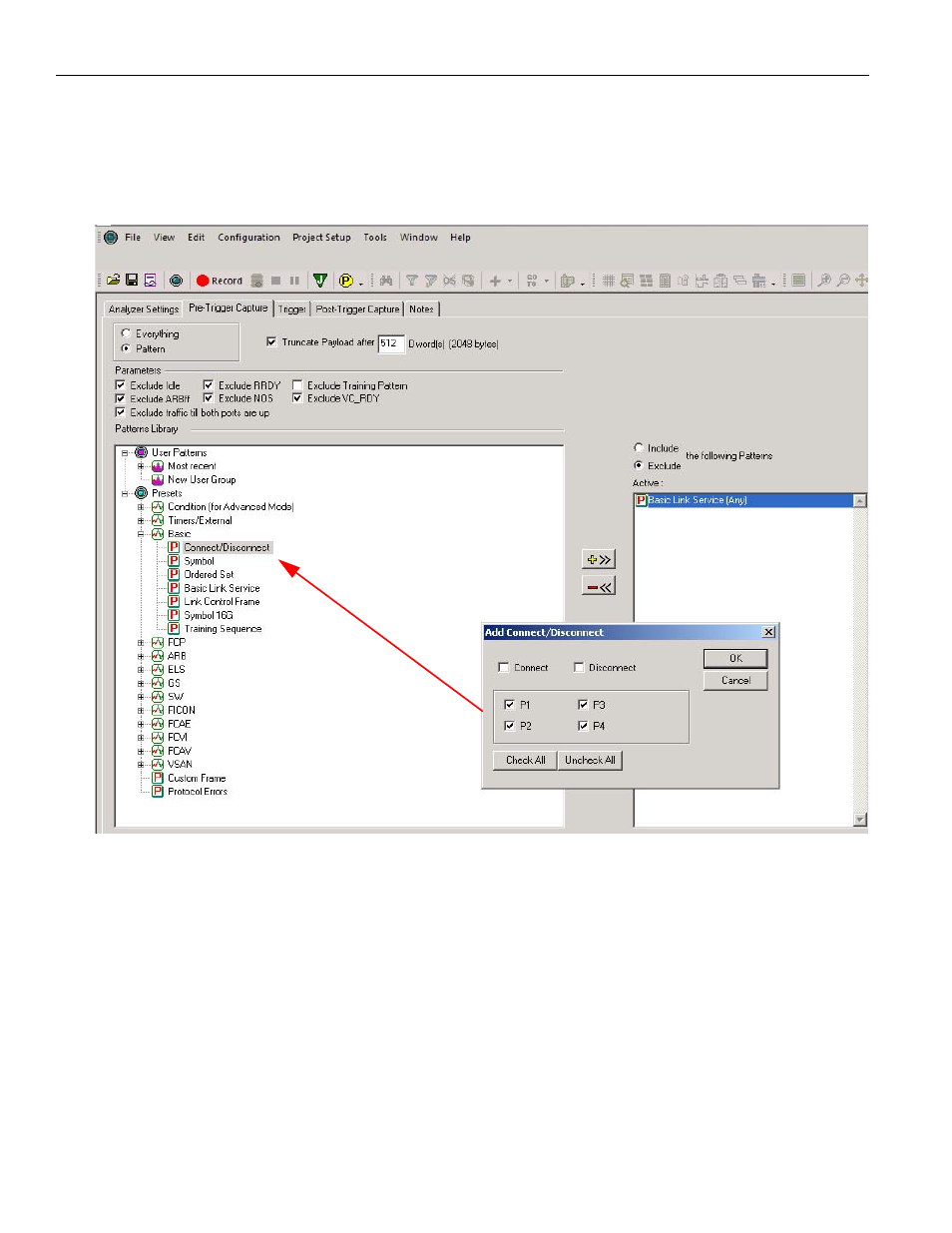The height and width of the screenshot is (1233, 952).
Task: Click the add pattern arrow button
Action: 599,559
